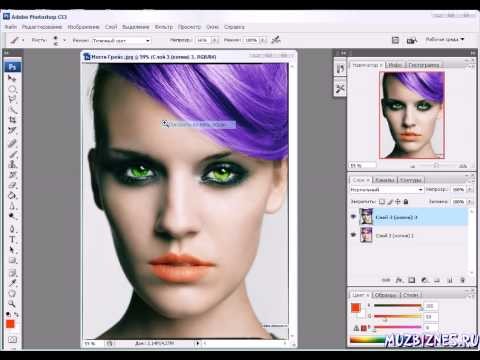Open the layer blend mode dropdown
This screenshot has width=480, height=360.
[x=386, y=189]
